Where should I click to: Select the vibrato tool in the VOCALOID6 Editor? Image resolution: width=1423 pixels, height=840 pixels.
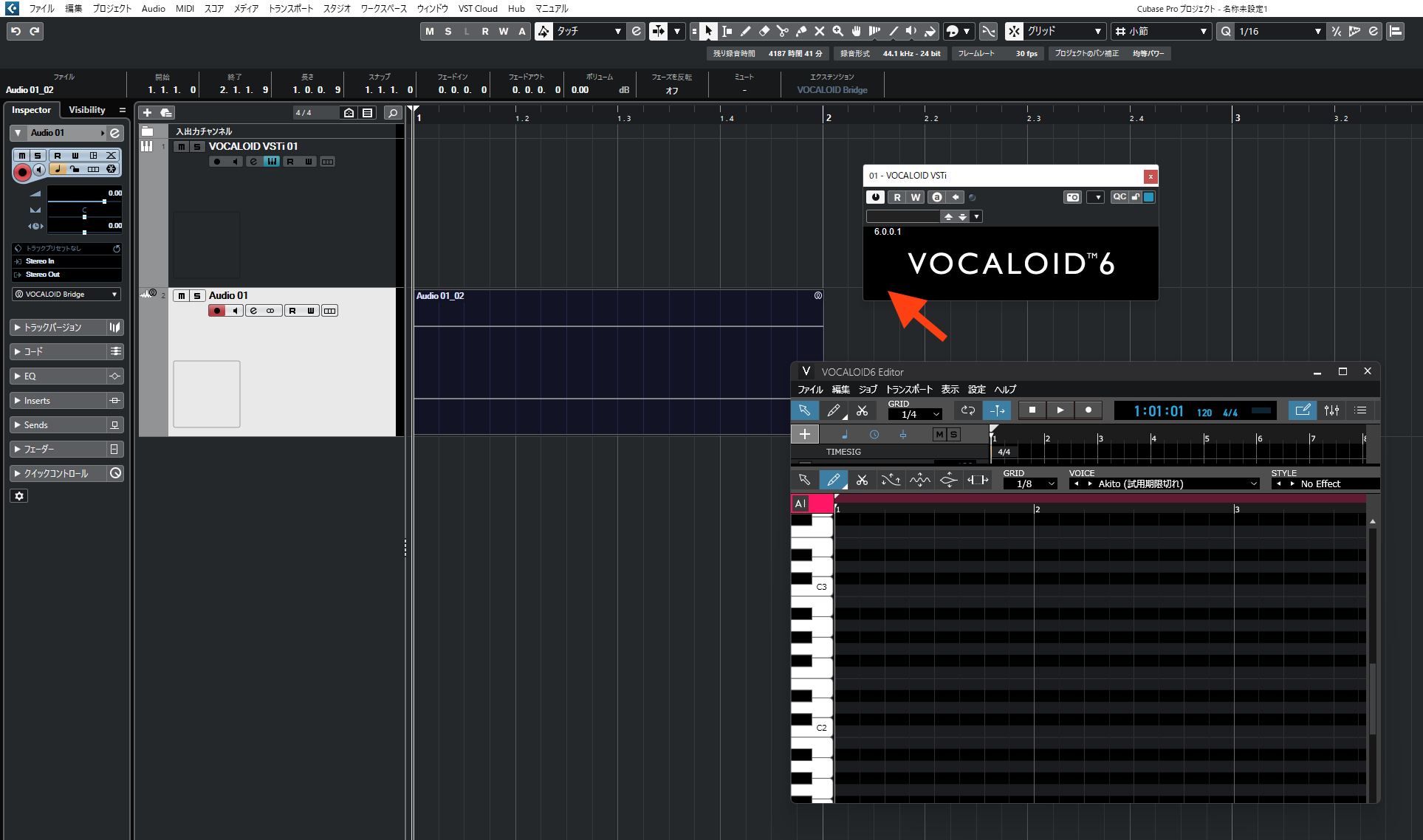(919, 480)
